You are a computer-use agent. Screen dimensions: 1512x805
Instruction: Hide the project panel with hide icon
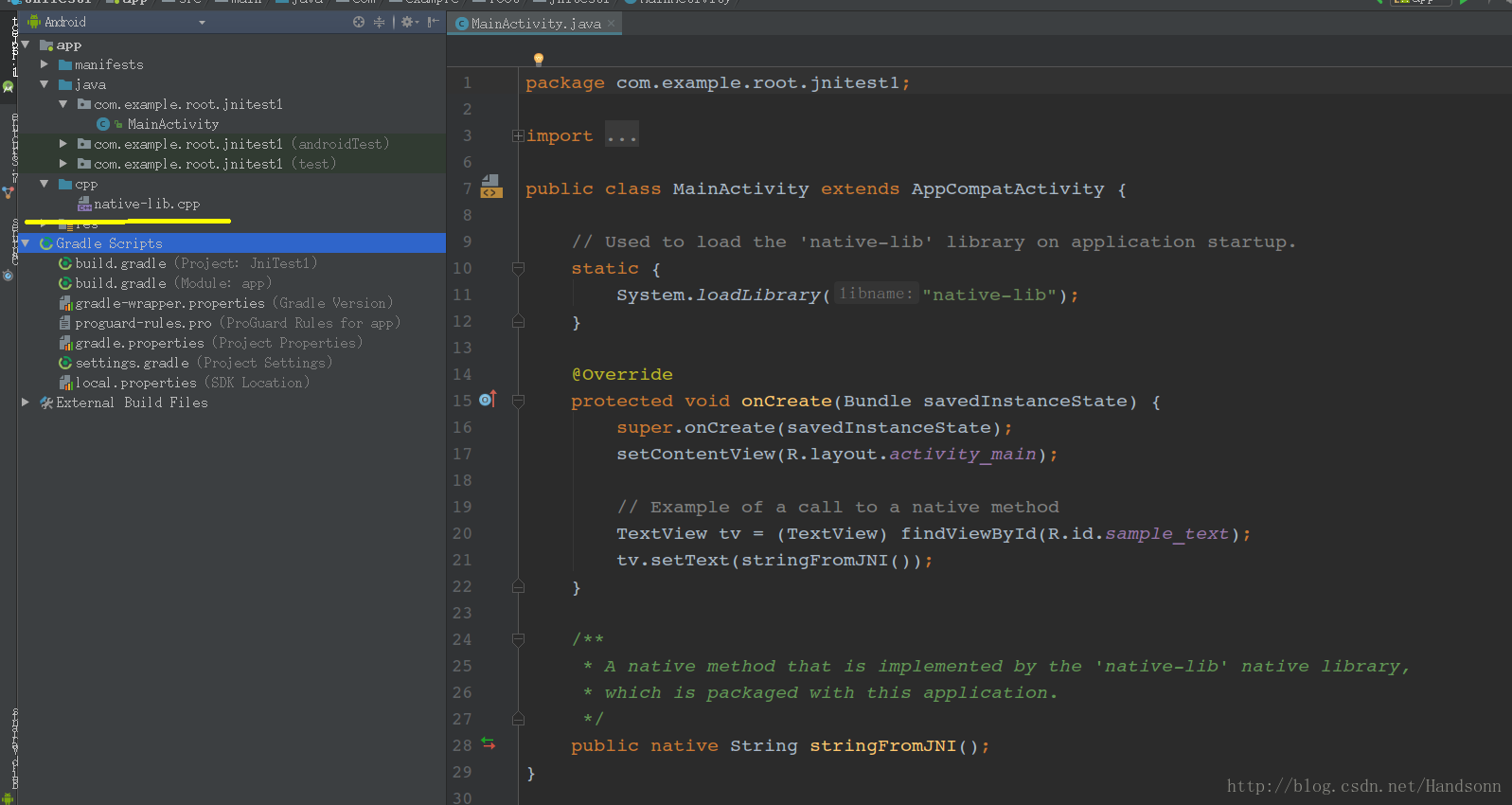[433, 22]
